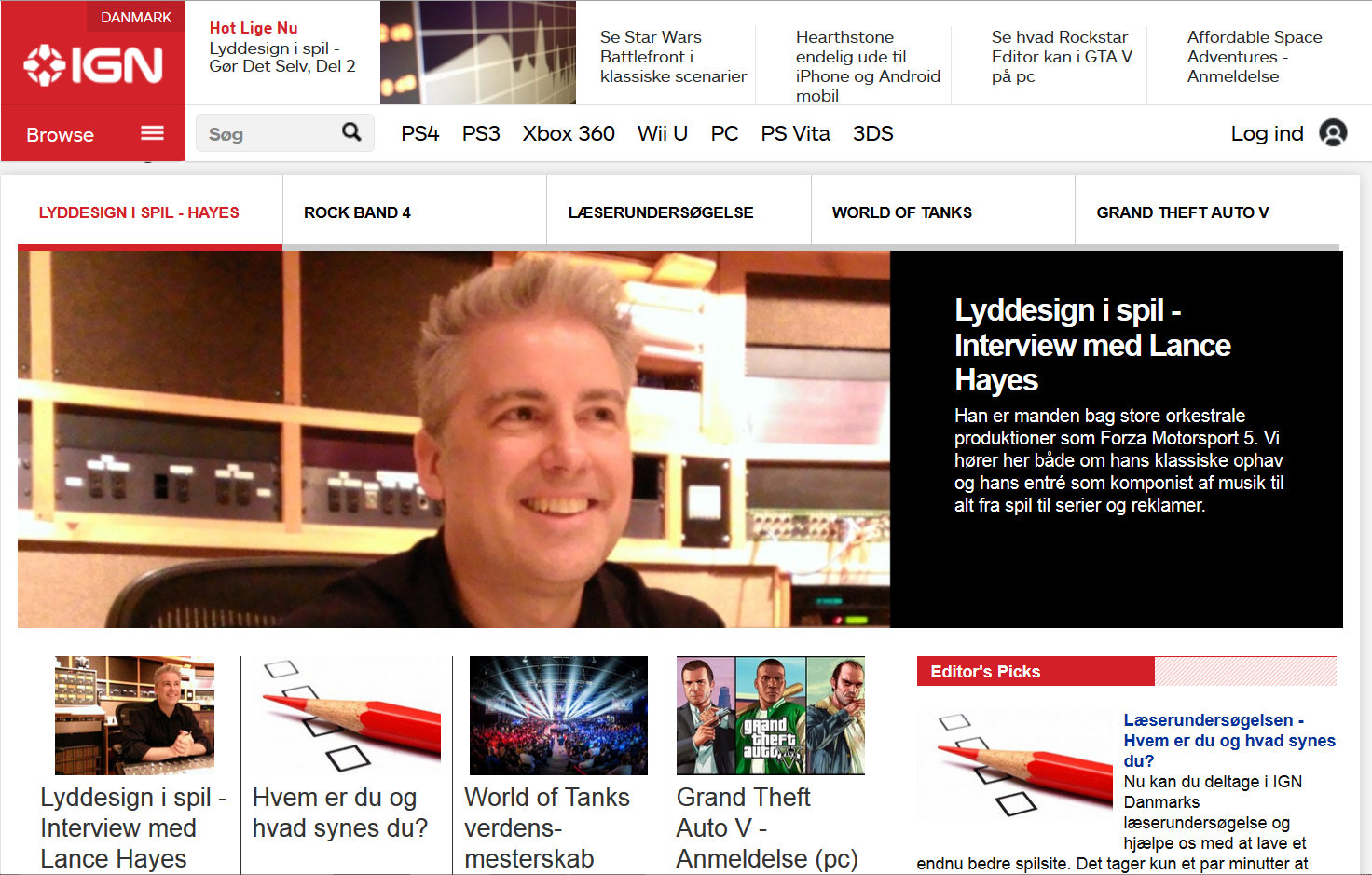1372x875 pixels.
Task: Click hero description text starting 'Han er manden'
Action: point(1118,460)
